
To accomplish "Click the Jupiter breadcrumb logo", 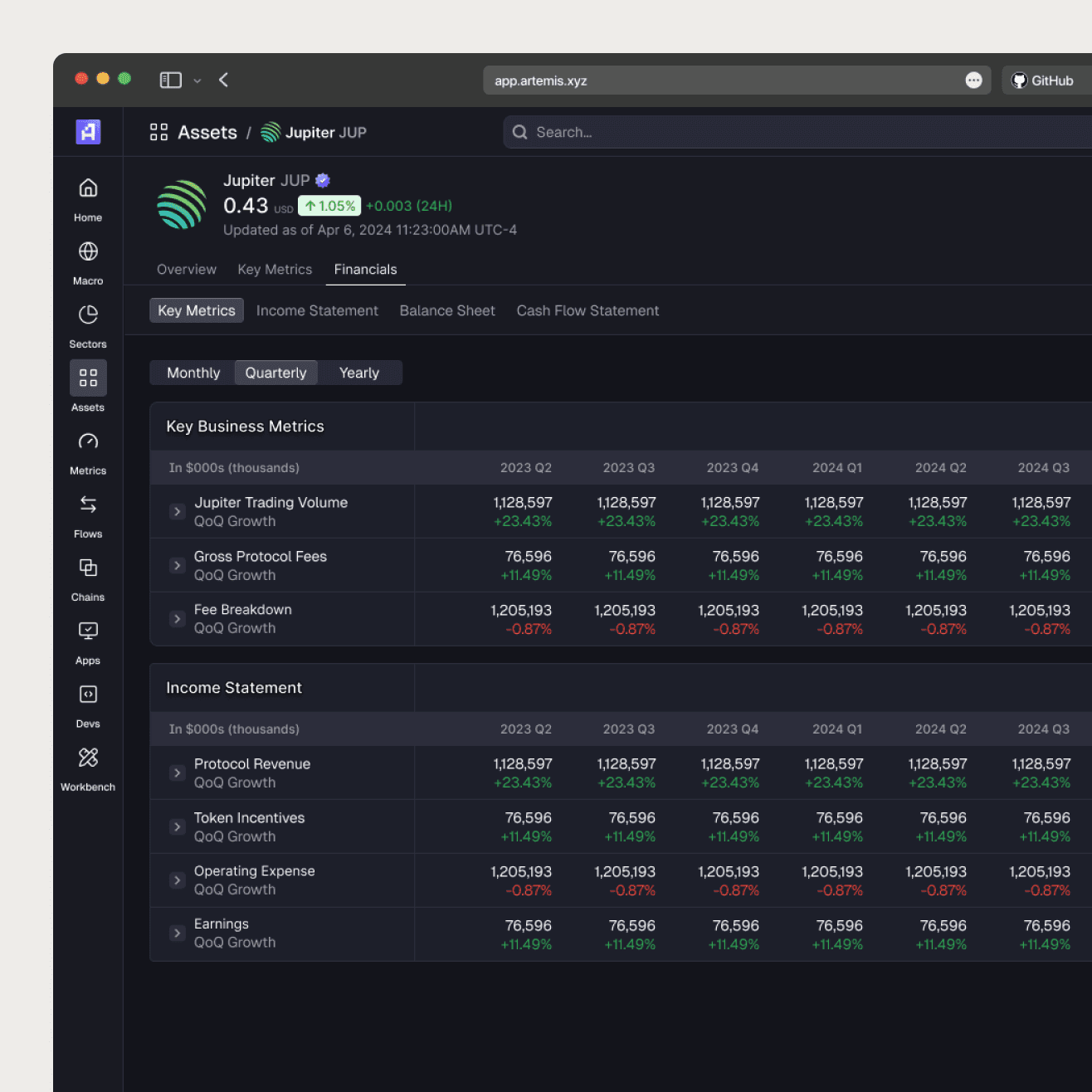I will [x=271, y=132].
